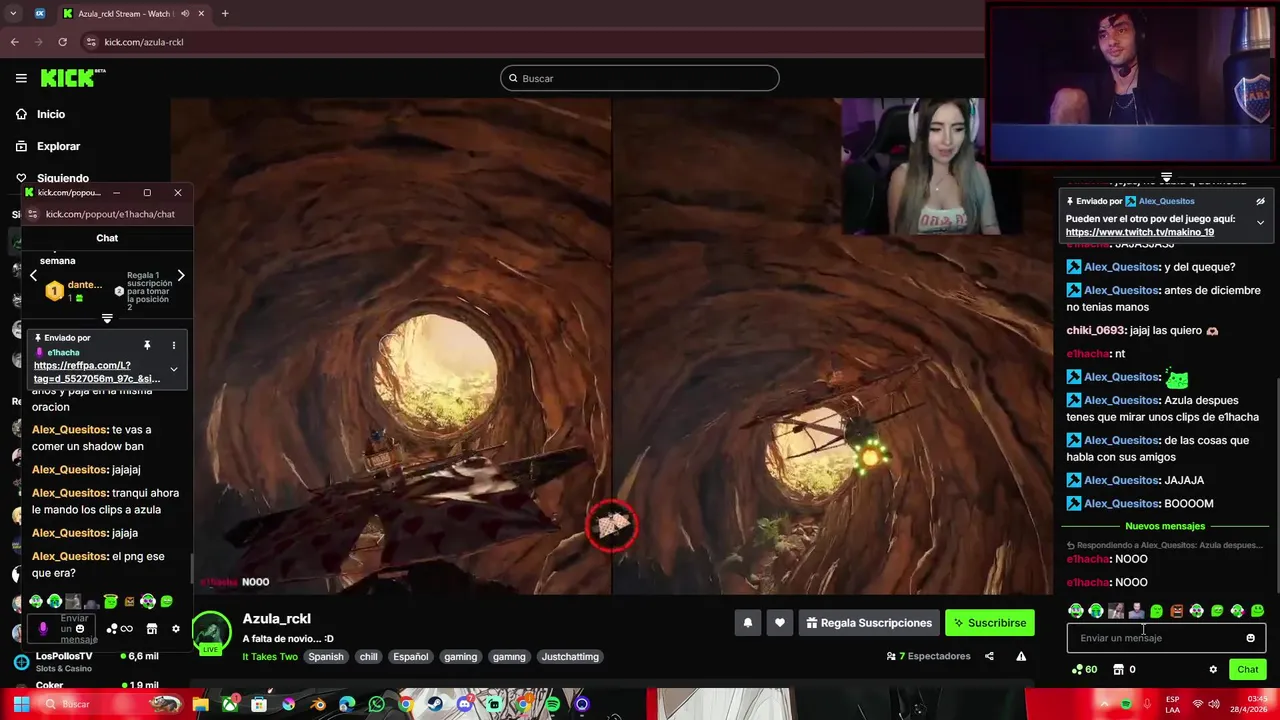Viewport: 1280px width, 720px height.
Task: Open a new browser tab
Action: point(225,14)
